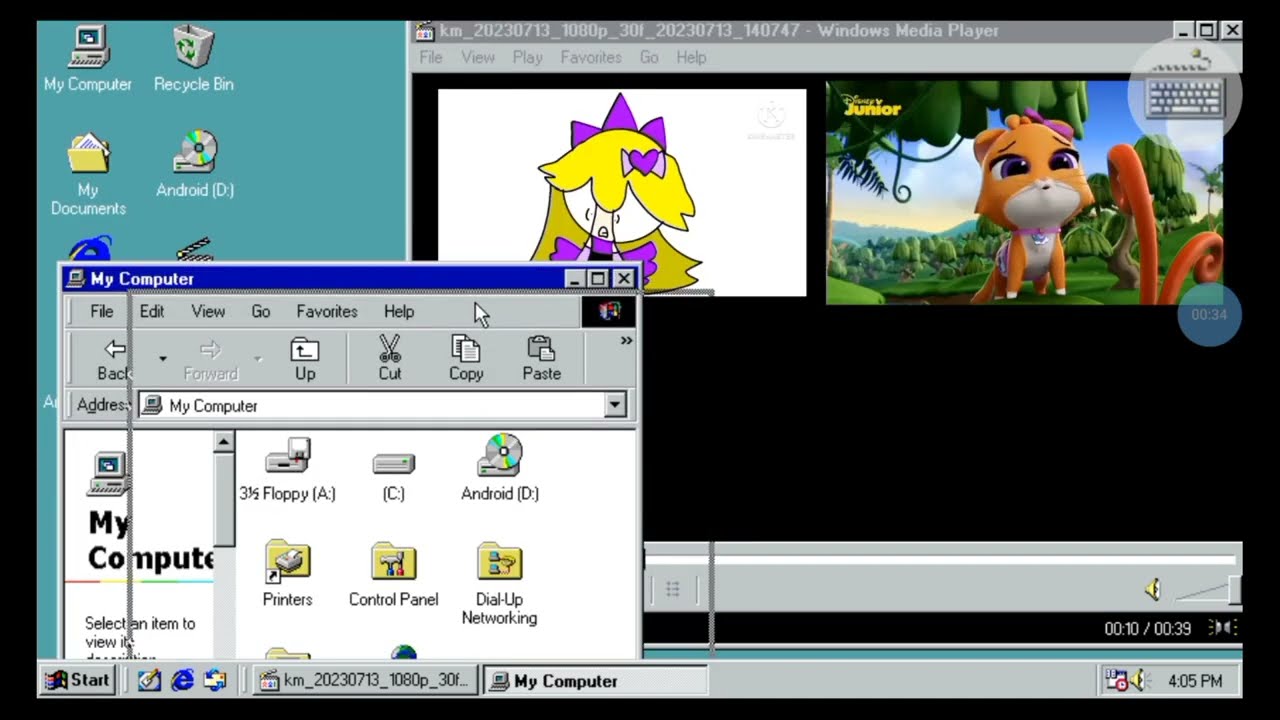Click the on-screen keyboard overlay icon
The height and width of the screenshot is (720, 1280).
[x=1185, y=93]
